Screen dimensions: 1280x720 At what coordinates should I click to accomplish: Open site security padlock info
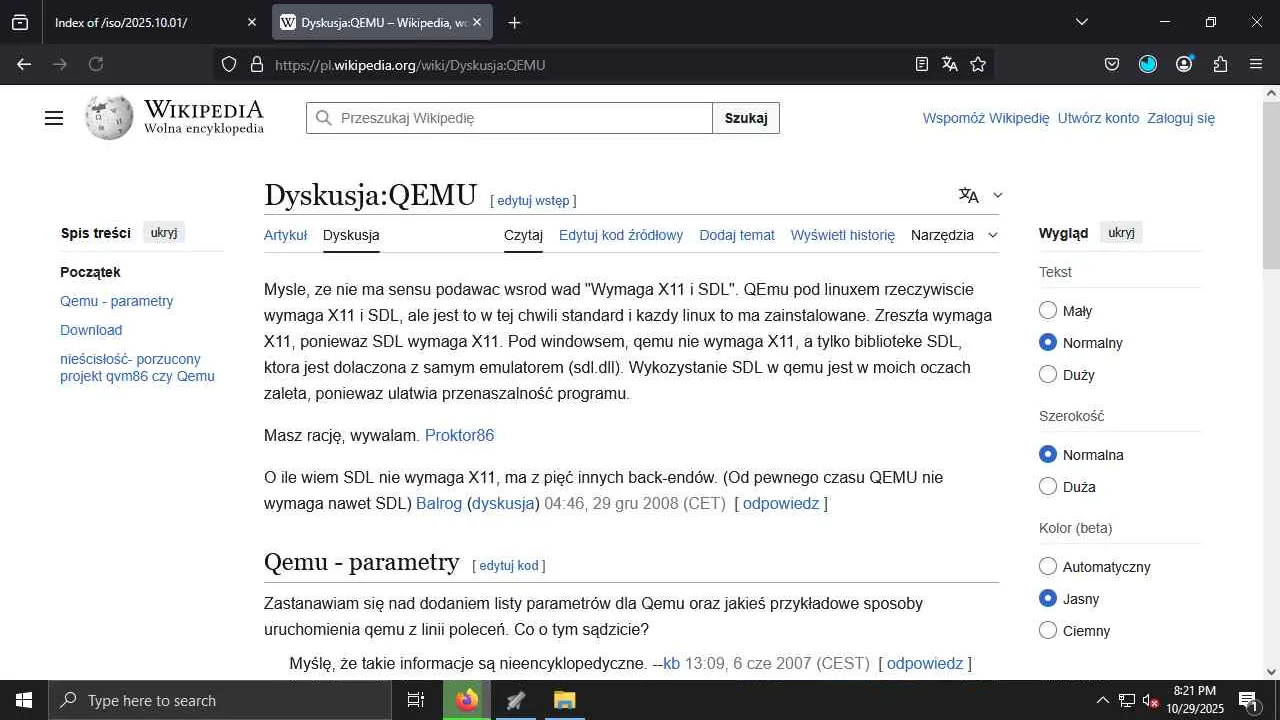pos(257,64)
